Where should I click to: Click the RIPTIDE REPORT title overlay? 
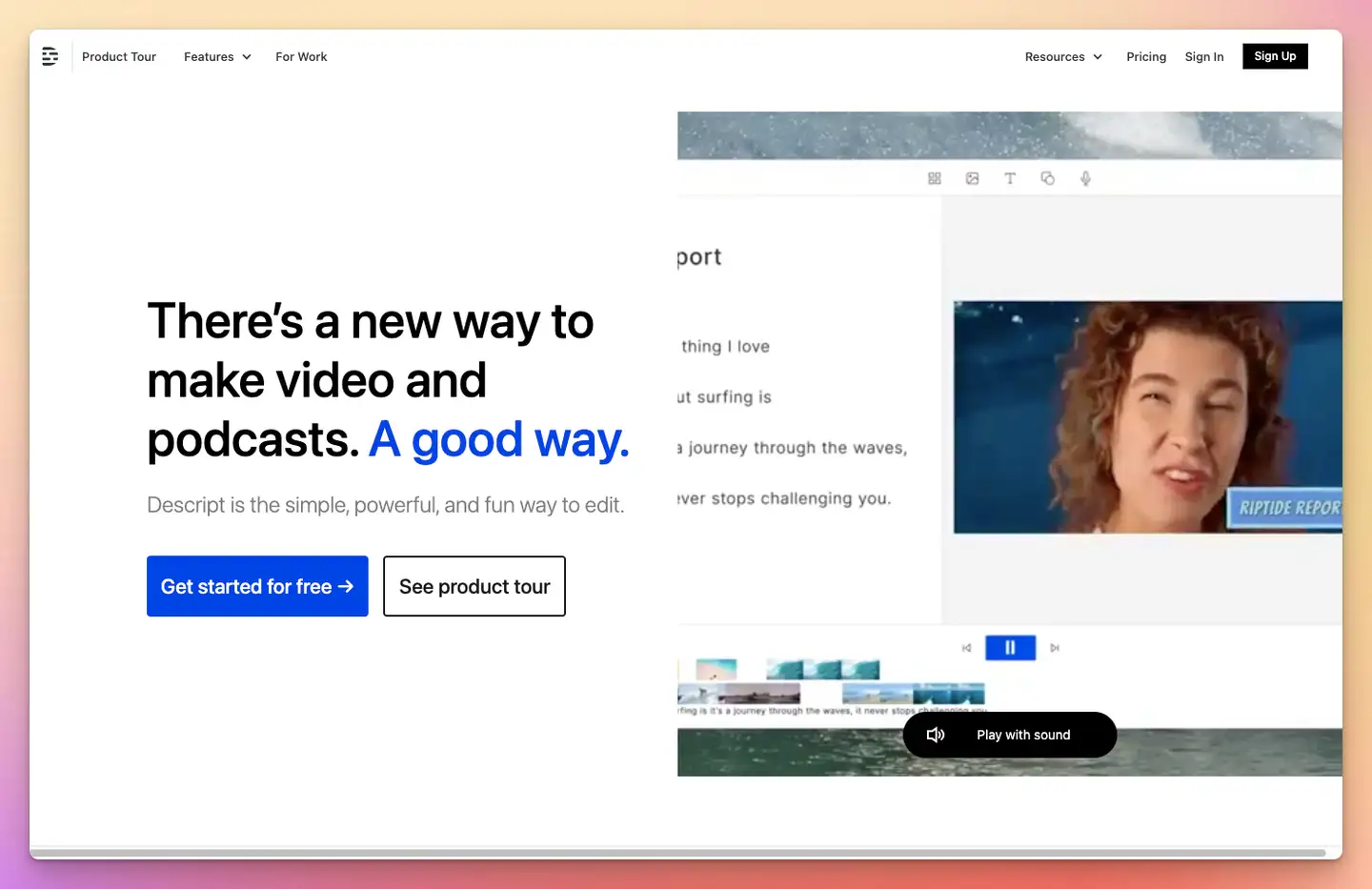tap(1286, 508)
